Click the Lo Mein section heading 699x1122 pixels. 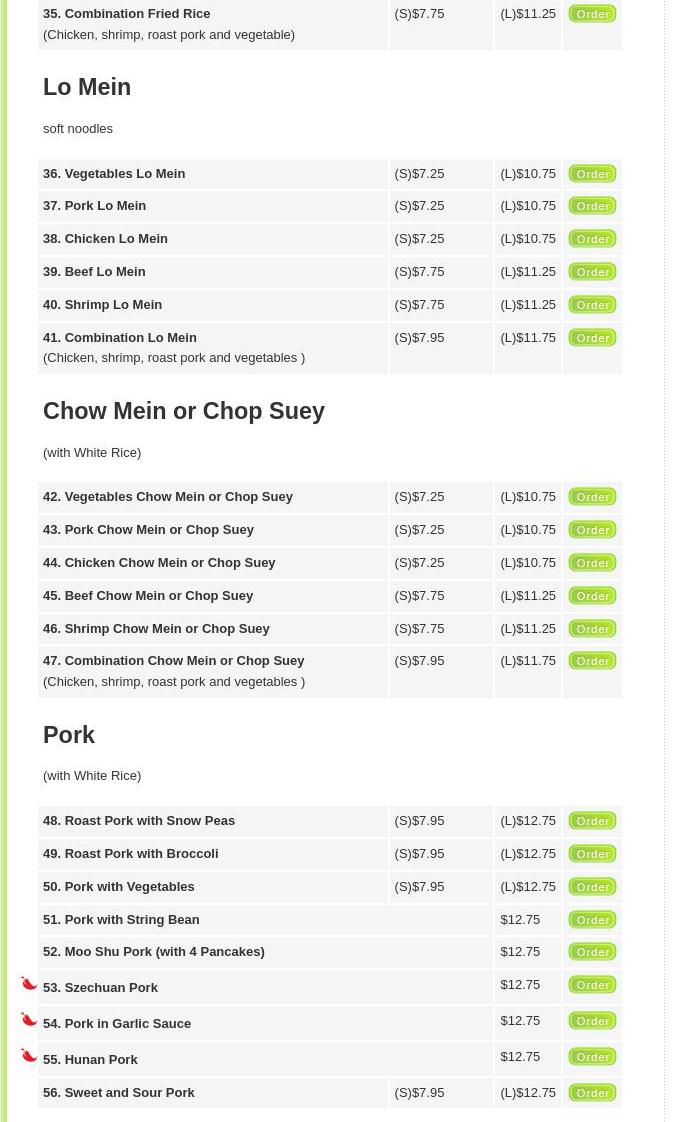point(87,87)
